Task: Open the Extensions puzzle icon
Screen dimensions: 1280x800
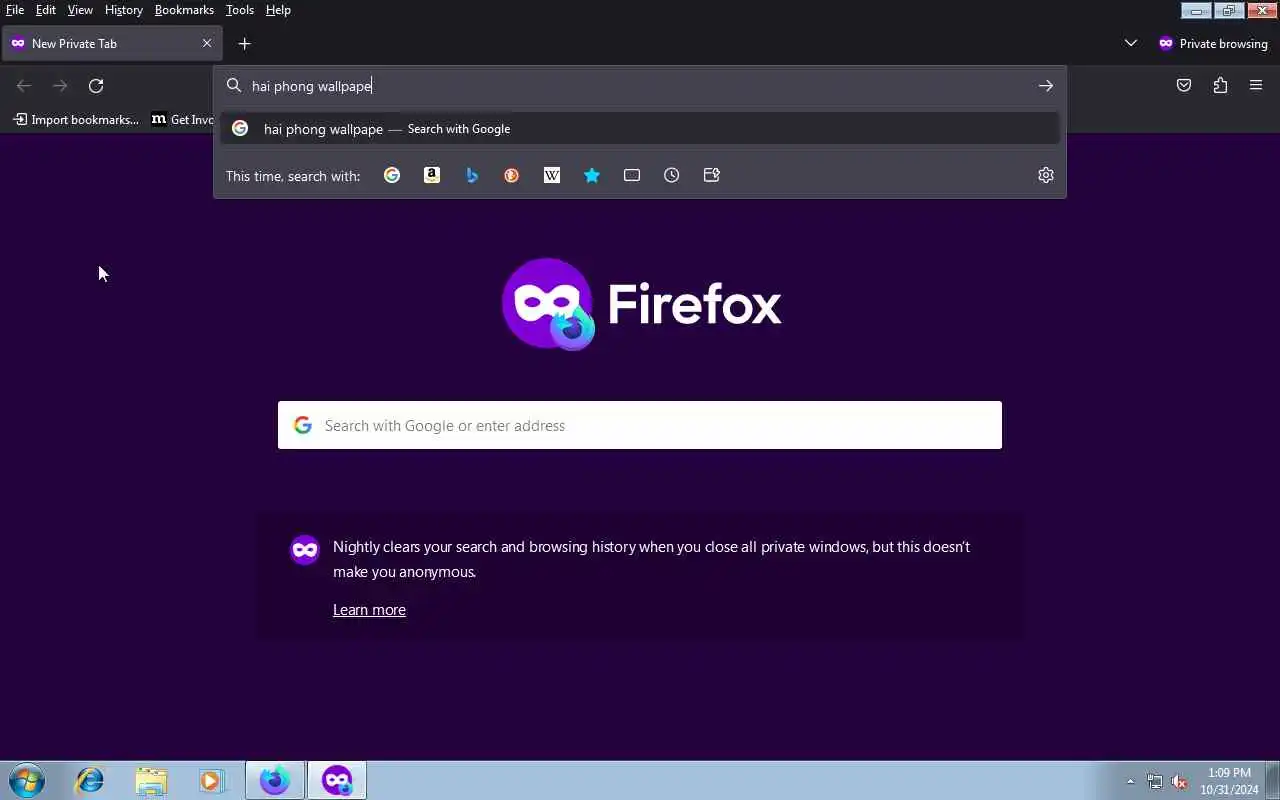Action: point(1220,86)
